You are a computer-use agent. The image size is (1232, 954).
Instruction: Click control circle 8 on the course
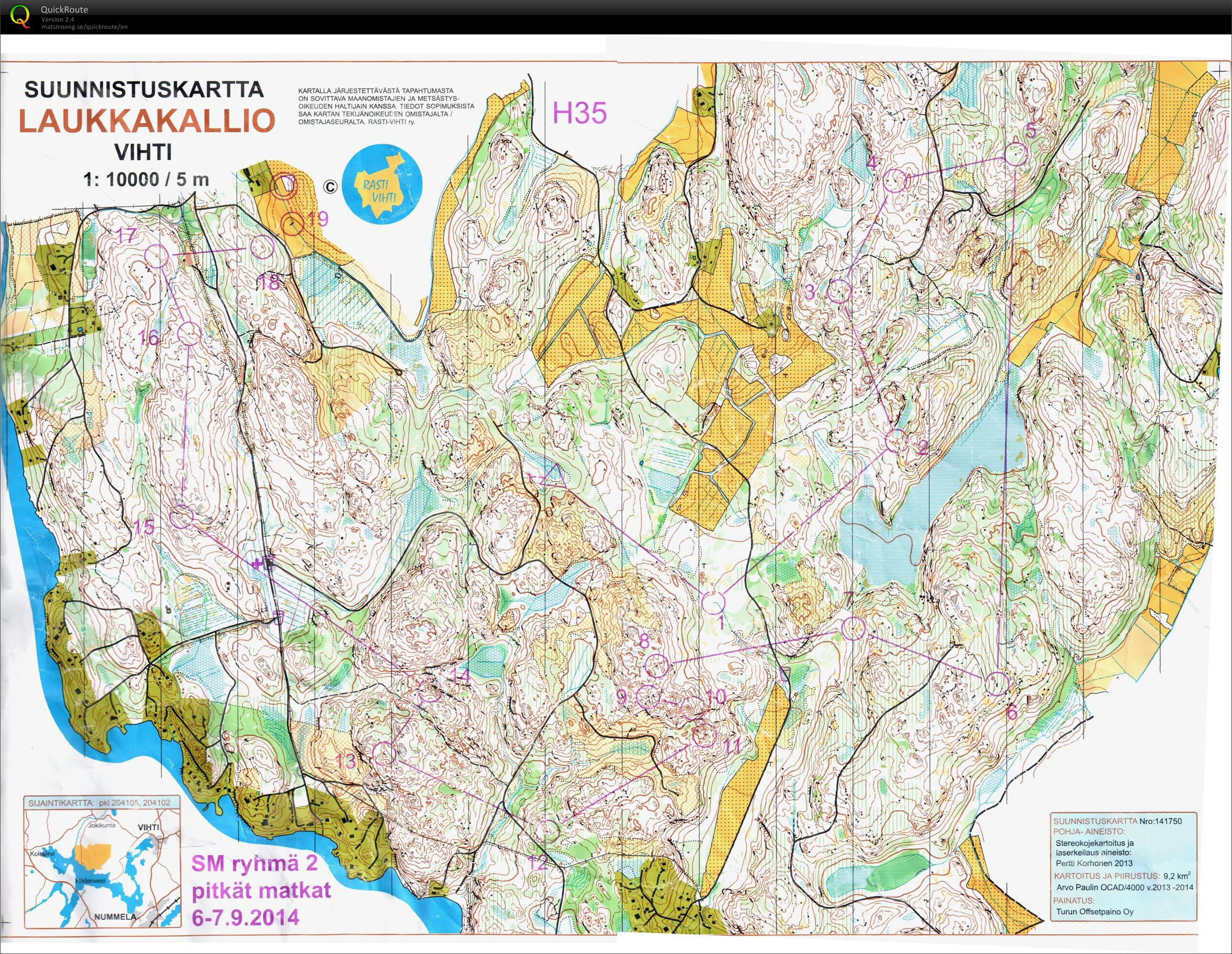click(x=657, y=666)
